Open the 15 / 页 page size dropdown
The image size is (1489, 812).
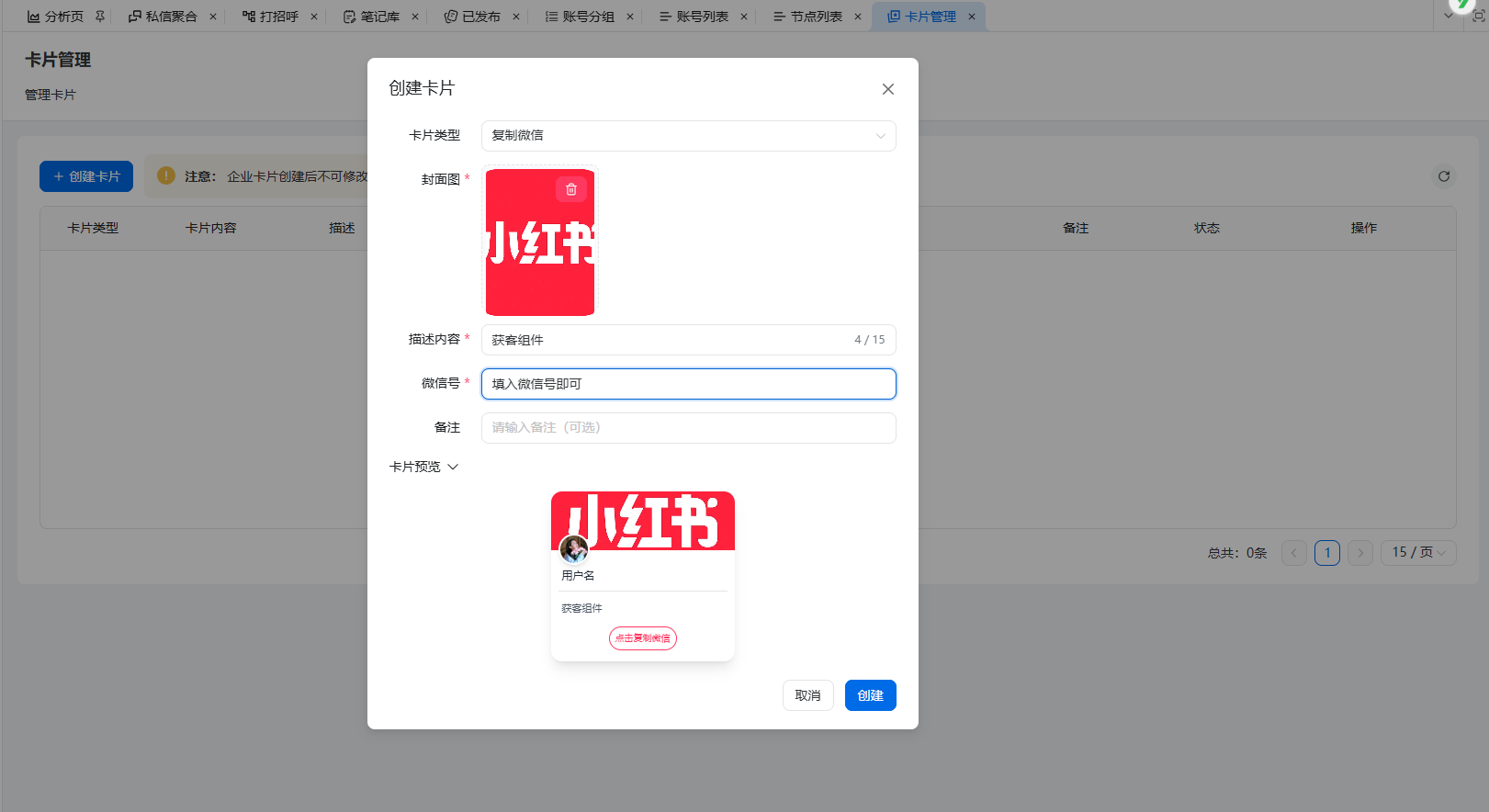pyautogui.click(x=1418, y=553)
